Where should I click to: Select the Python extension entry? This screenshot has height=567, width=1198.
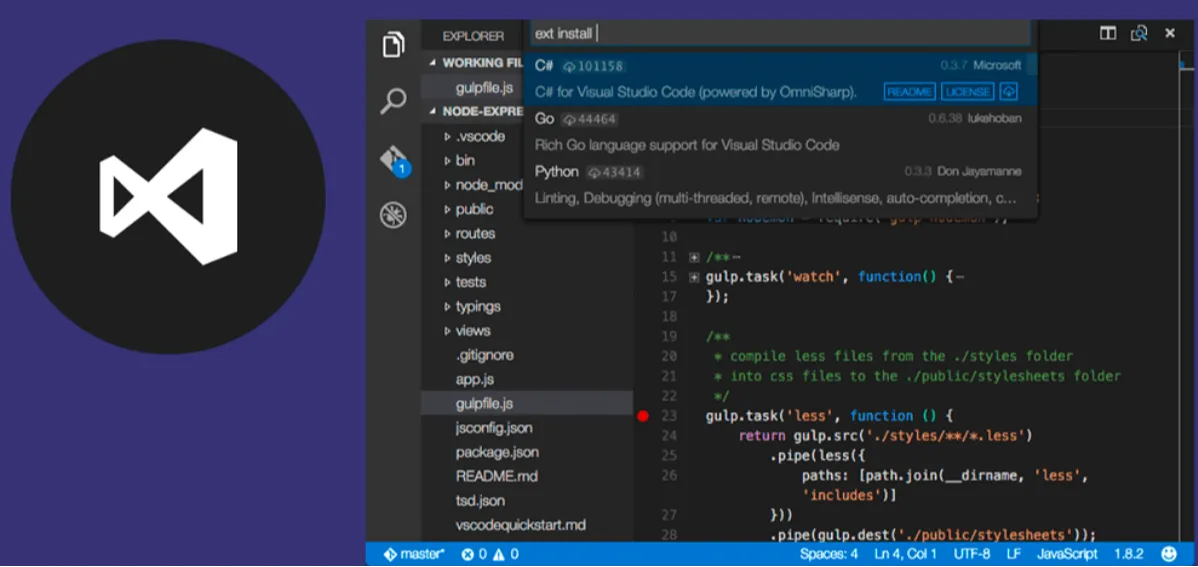click(780, 184)
